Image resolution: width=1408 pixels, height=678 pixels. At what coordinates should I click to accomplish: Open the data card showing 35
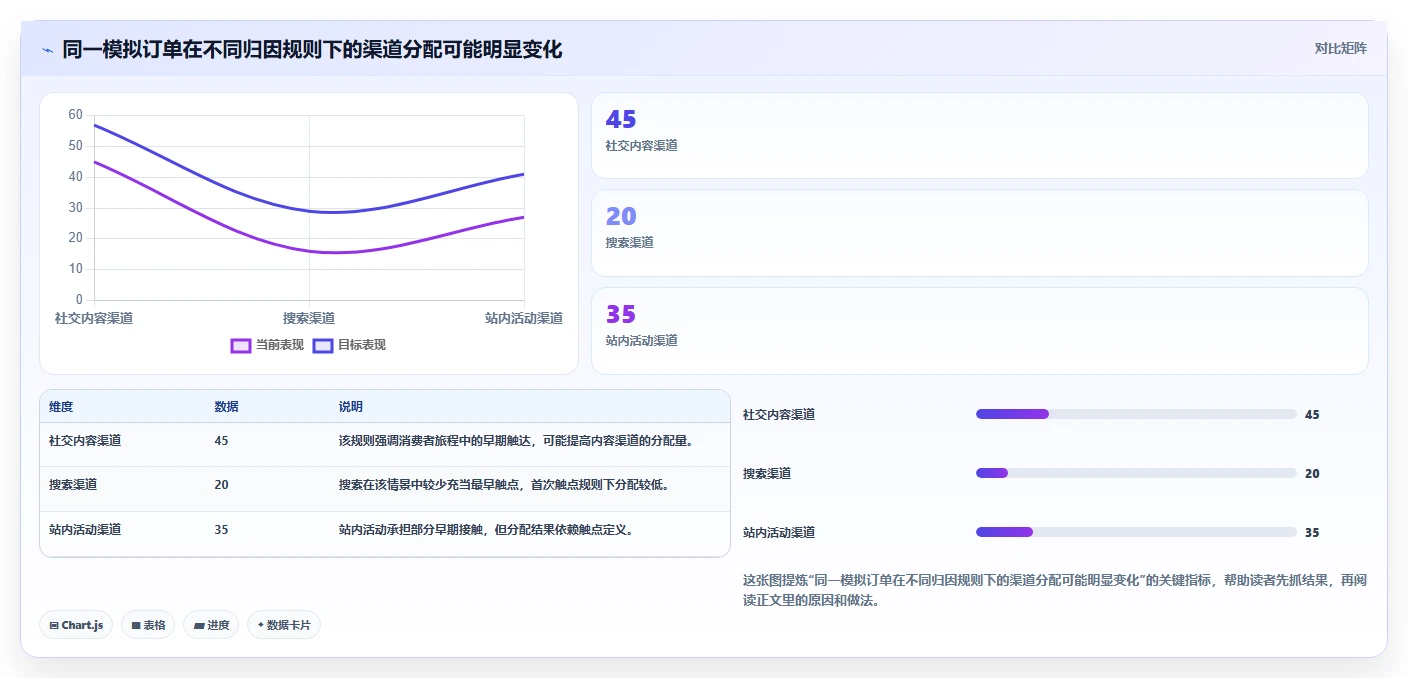(x=980, y=331)
